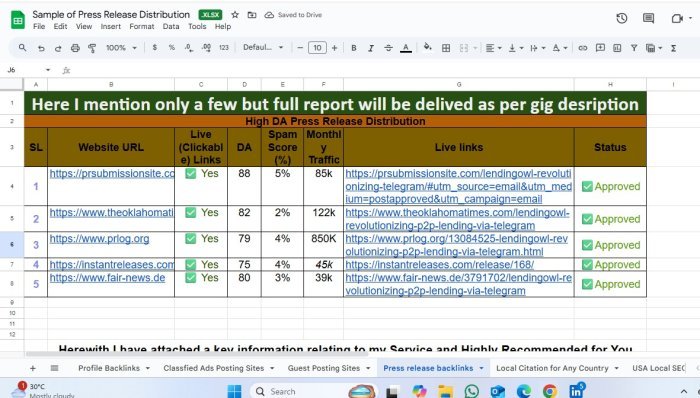The image size is (700, 398).
Task: Open comments history icon
Action: (x=648, y=18)
